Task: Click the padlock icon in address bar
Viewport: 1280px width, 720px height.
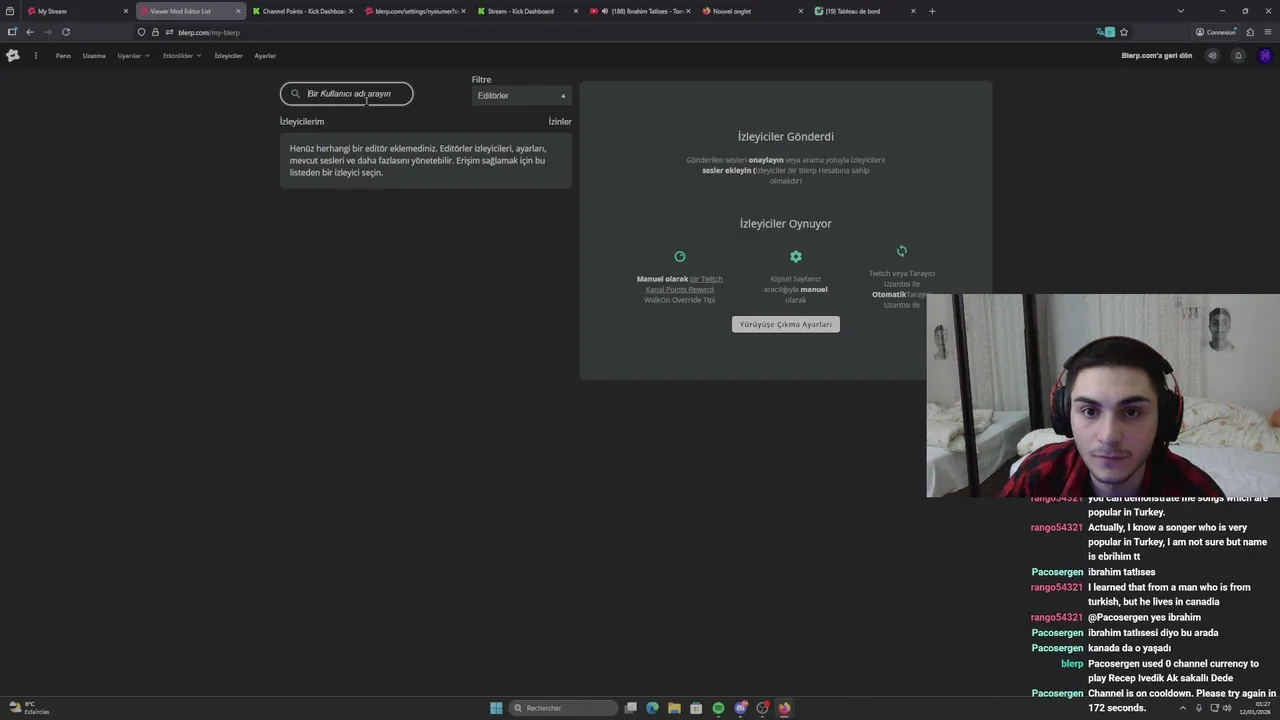Action: [155, 32]
